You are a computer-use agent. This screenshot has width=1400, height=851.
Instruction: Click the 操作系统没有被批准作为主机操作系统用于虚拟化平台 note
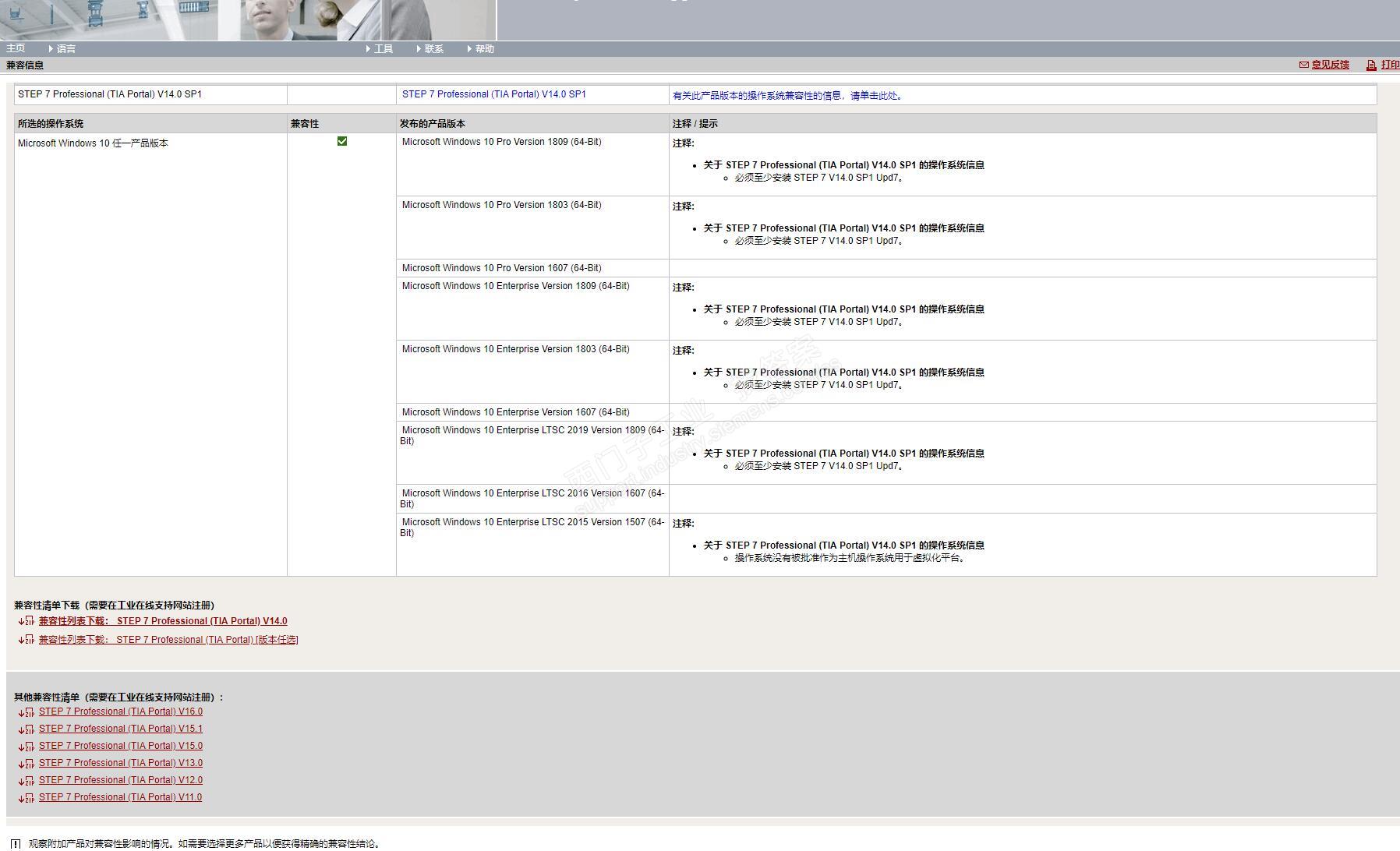(x=850, y=558)
